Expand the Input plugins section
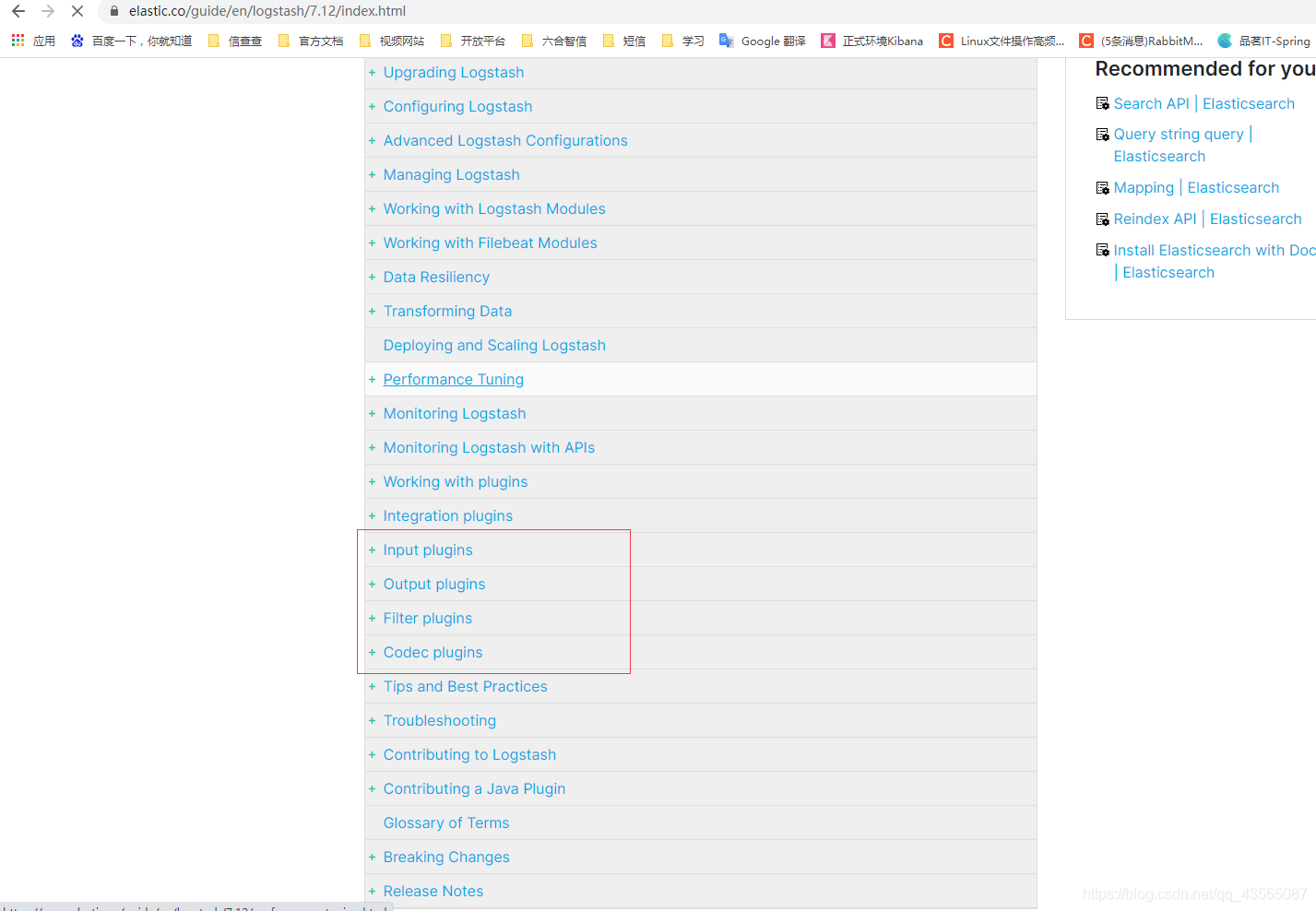This screenshot has width=1316, height=911. tap(372, 550)
